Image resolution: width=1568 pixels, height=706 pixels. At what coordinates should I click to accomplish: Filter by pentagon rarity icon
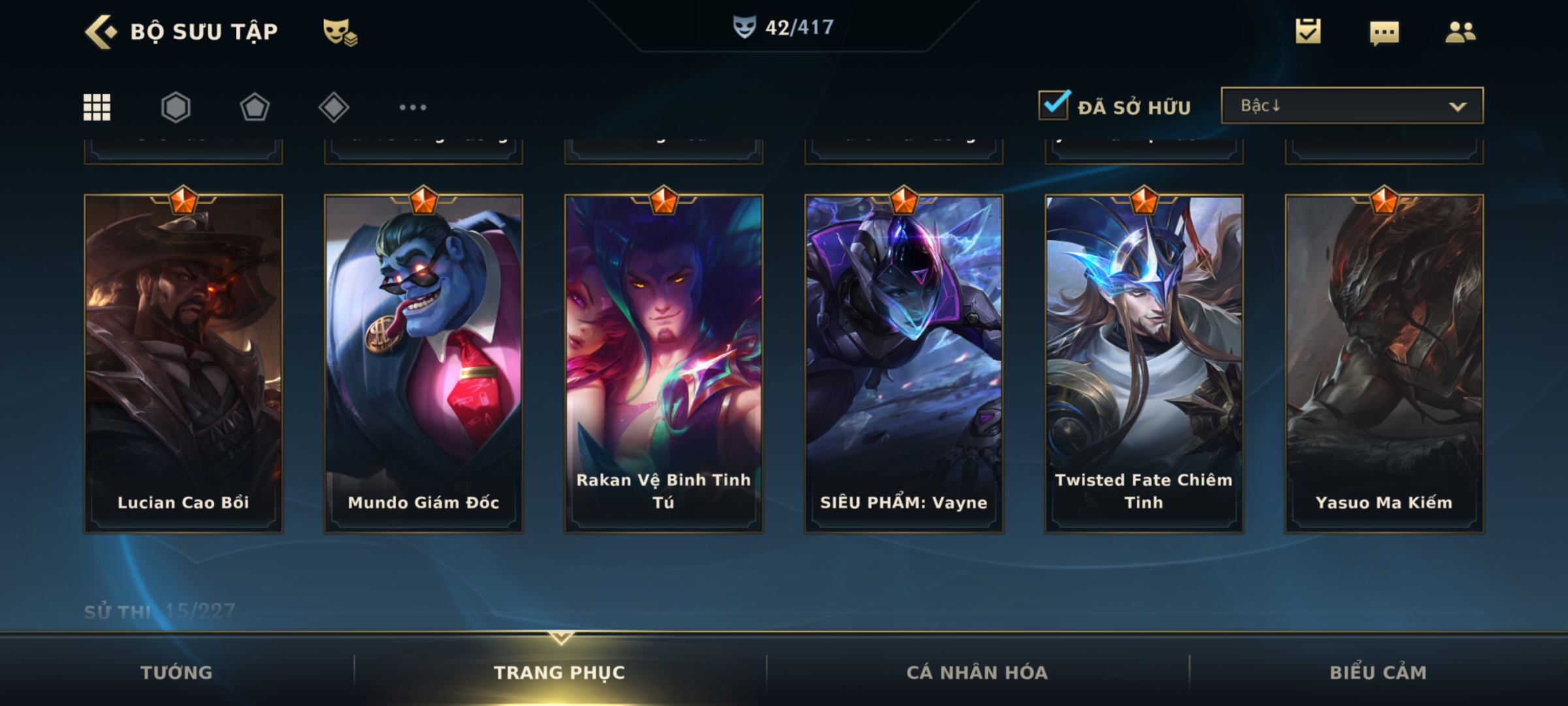point(255,107)
